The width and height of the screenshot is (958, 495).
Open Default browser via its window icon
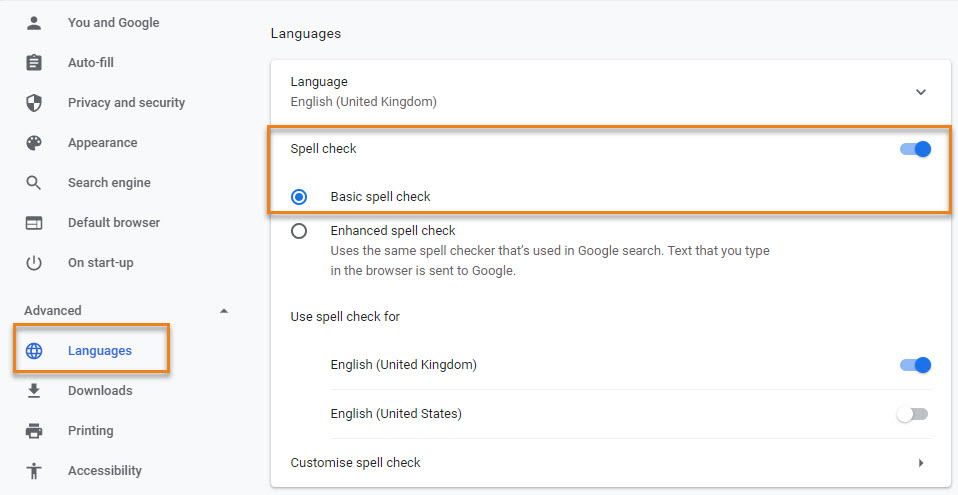(34, 222)
